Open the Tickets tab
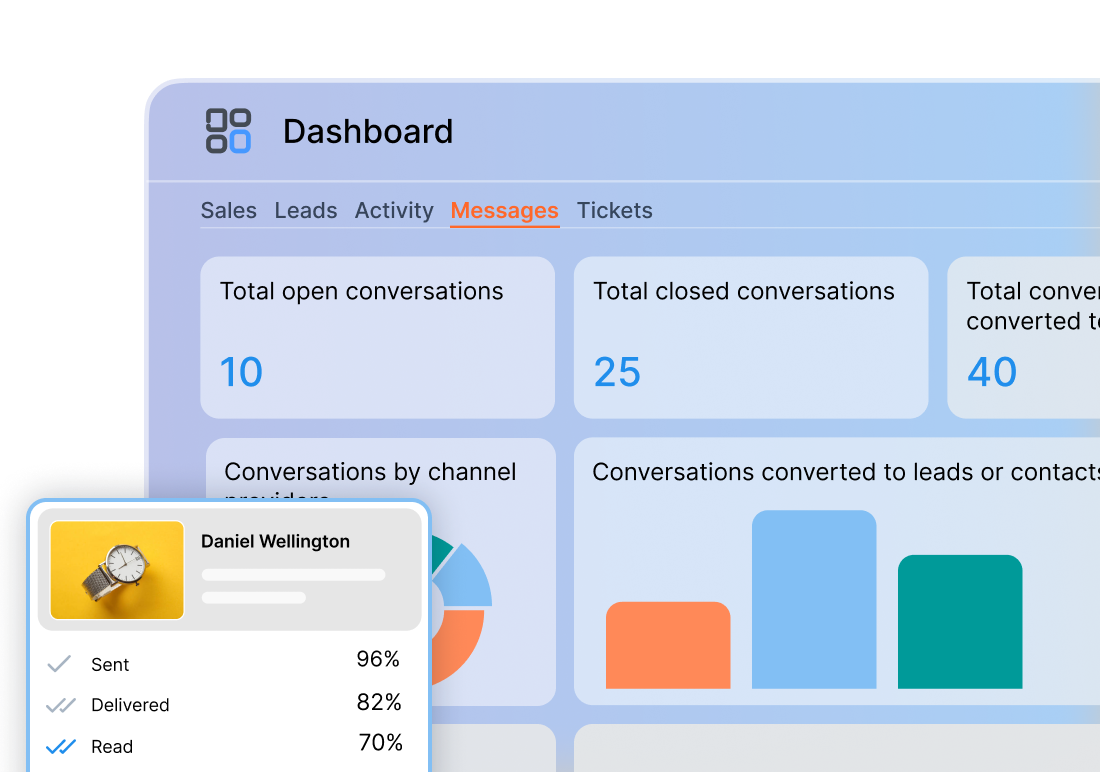Viewport: 1100px width, 772px height. [614, 210]
